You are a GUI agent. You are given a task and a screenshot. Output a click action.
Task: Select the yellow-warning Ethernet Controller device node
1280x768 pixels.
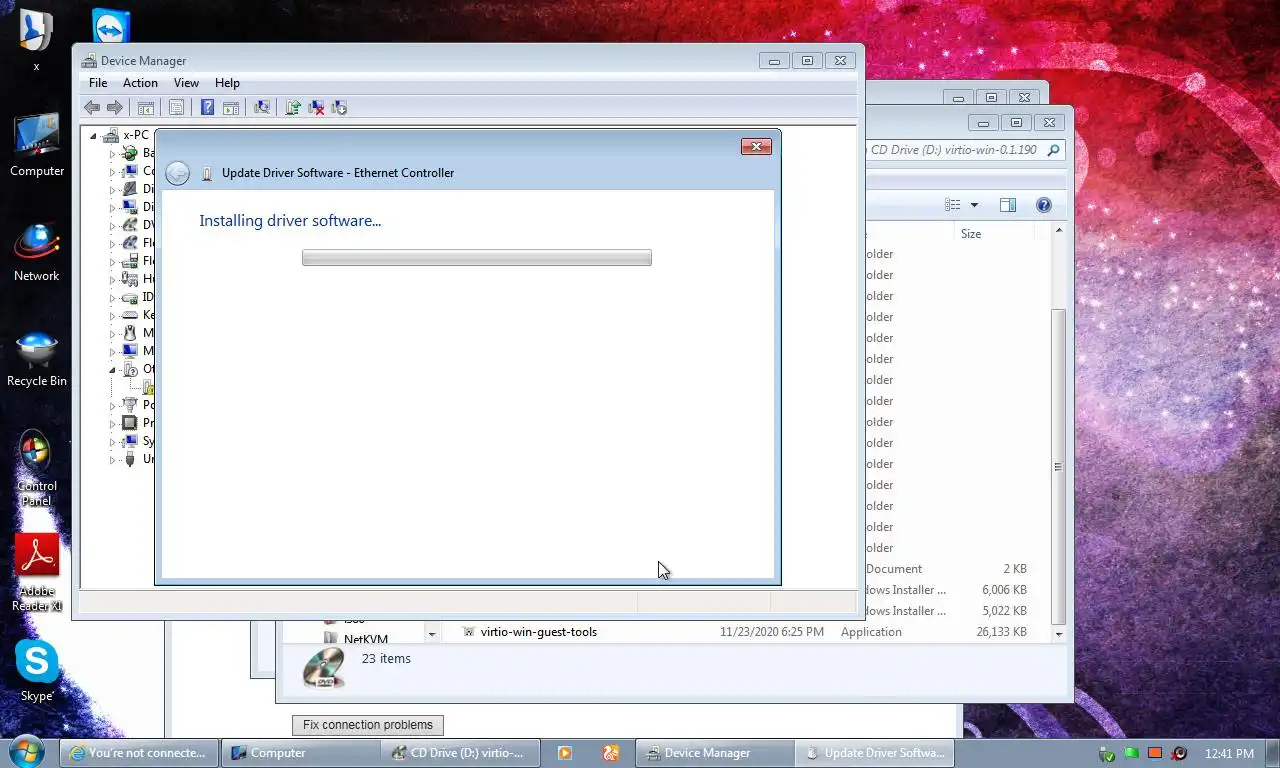[147, 387]
